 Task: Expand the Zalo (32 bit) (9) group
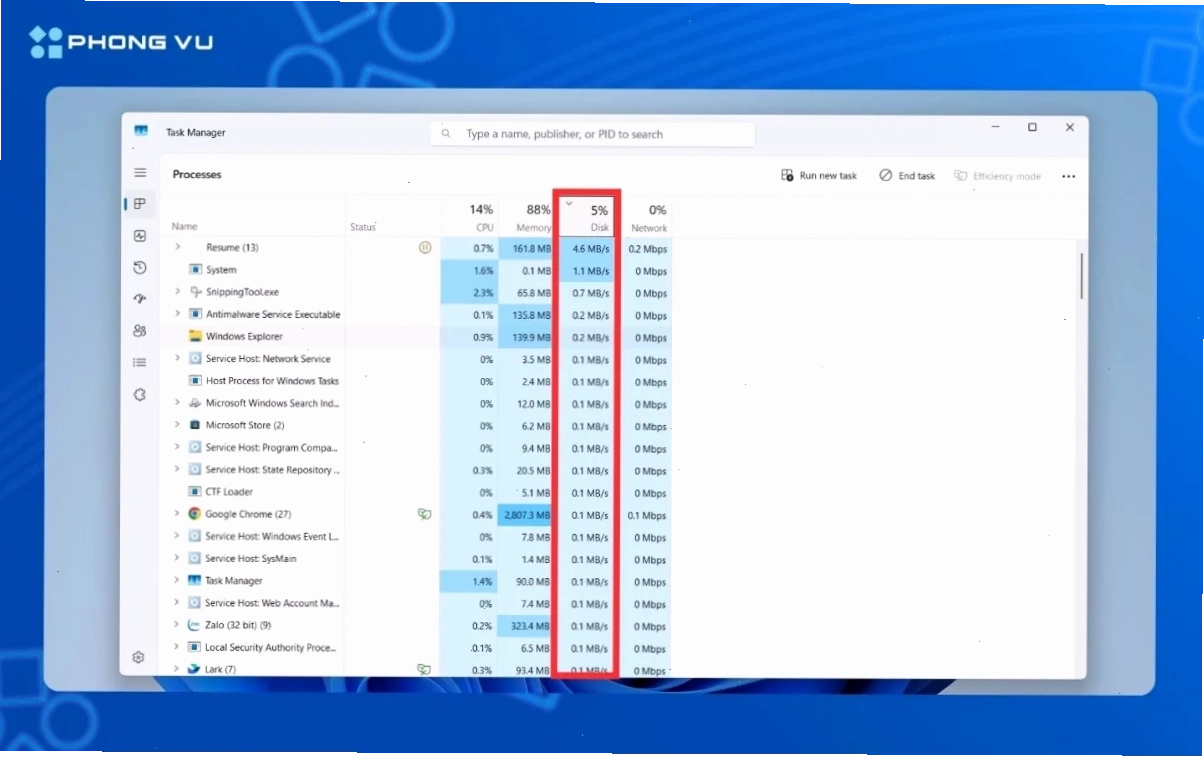177,625
